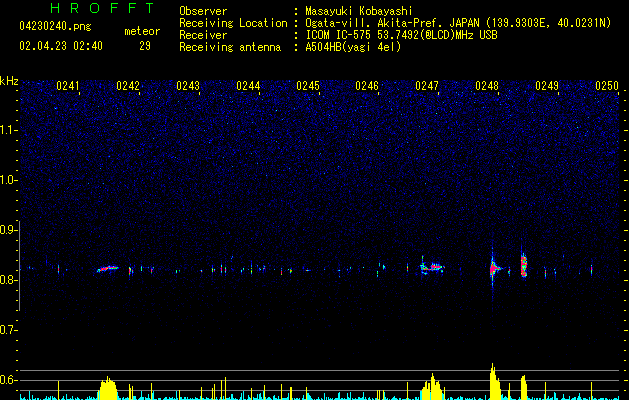Click the date stamp 02.04.23 02:40
Viewport: 629px width, 400px height.
[61, 46]
